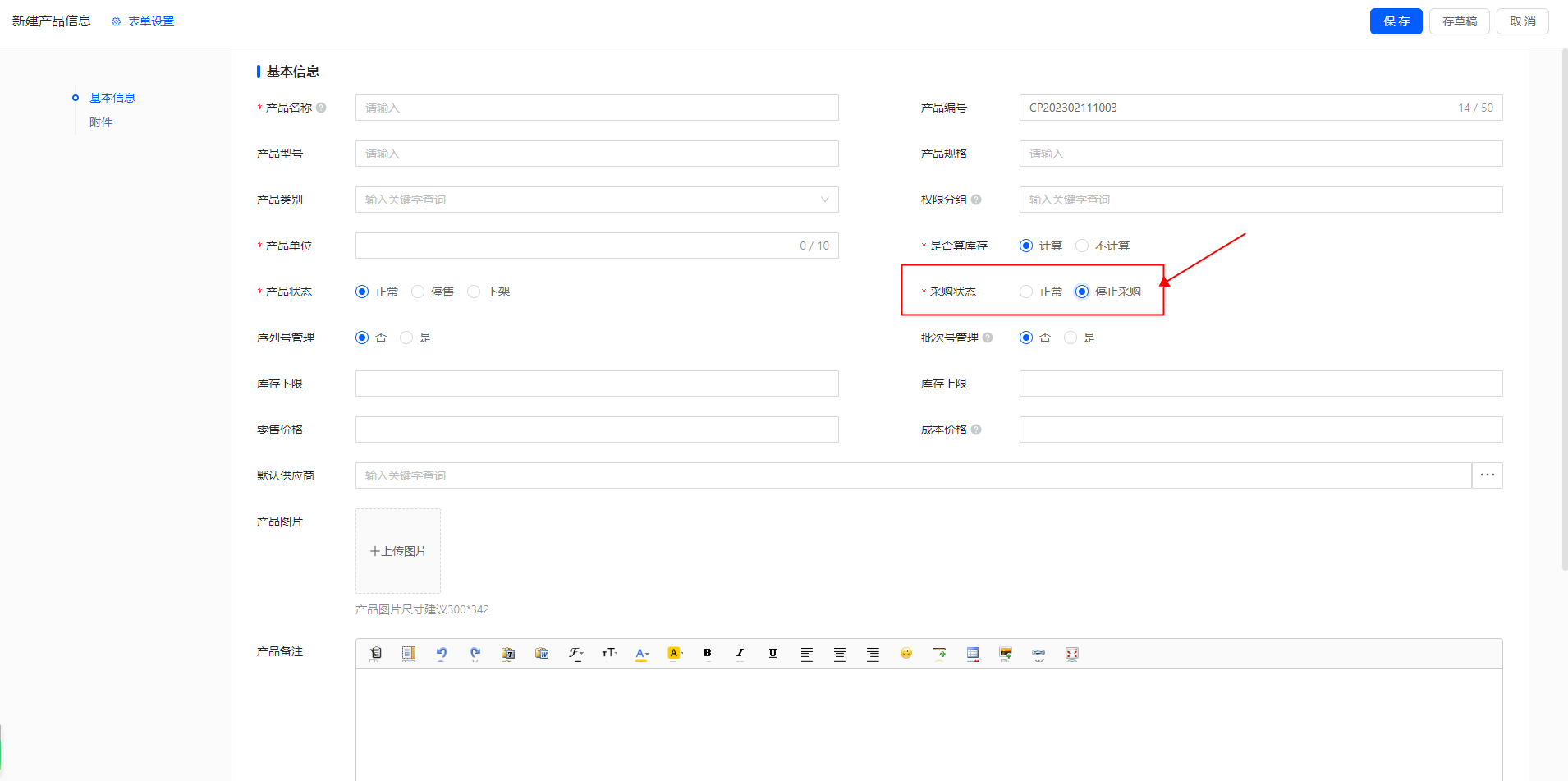Click the 产品名称 input field
The image size is (1568, 781).
pos(597,108)
